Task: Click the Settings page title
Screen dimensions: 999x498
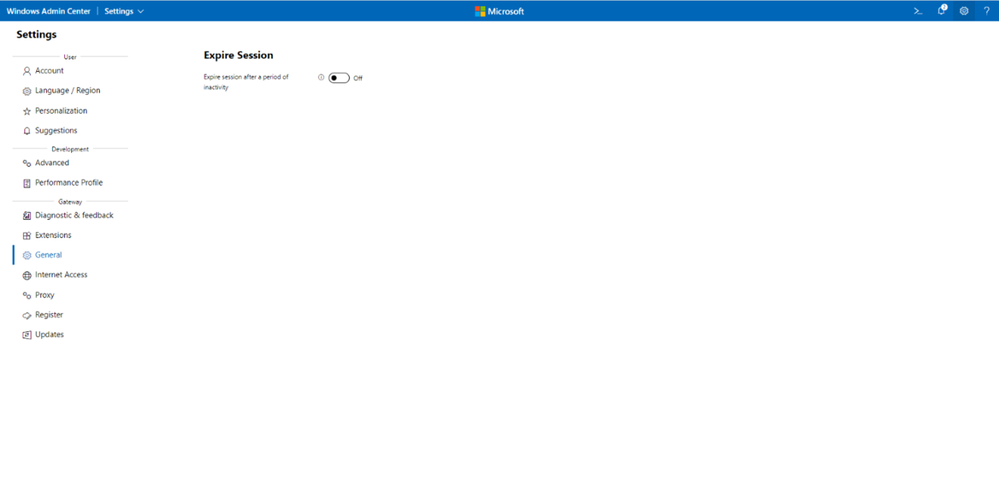Action: [36, 34]
